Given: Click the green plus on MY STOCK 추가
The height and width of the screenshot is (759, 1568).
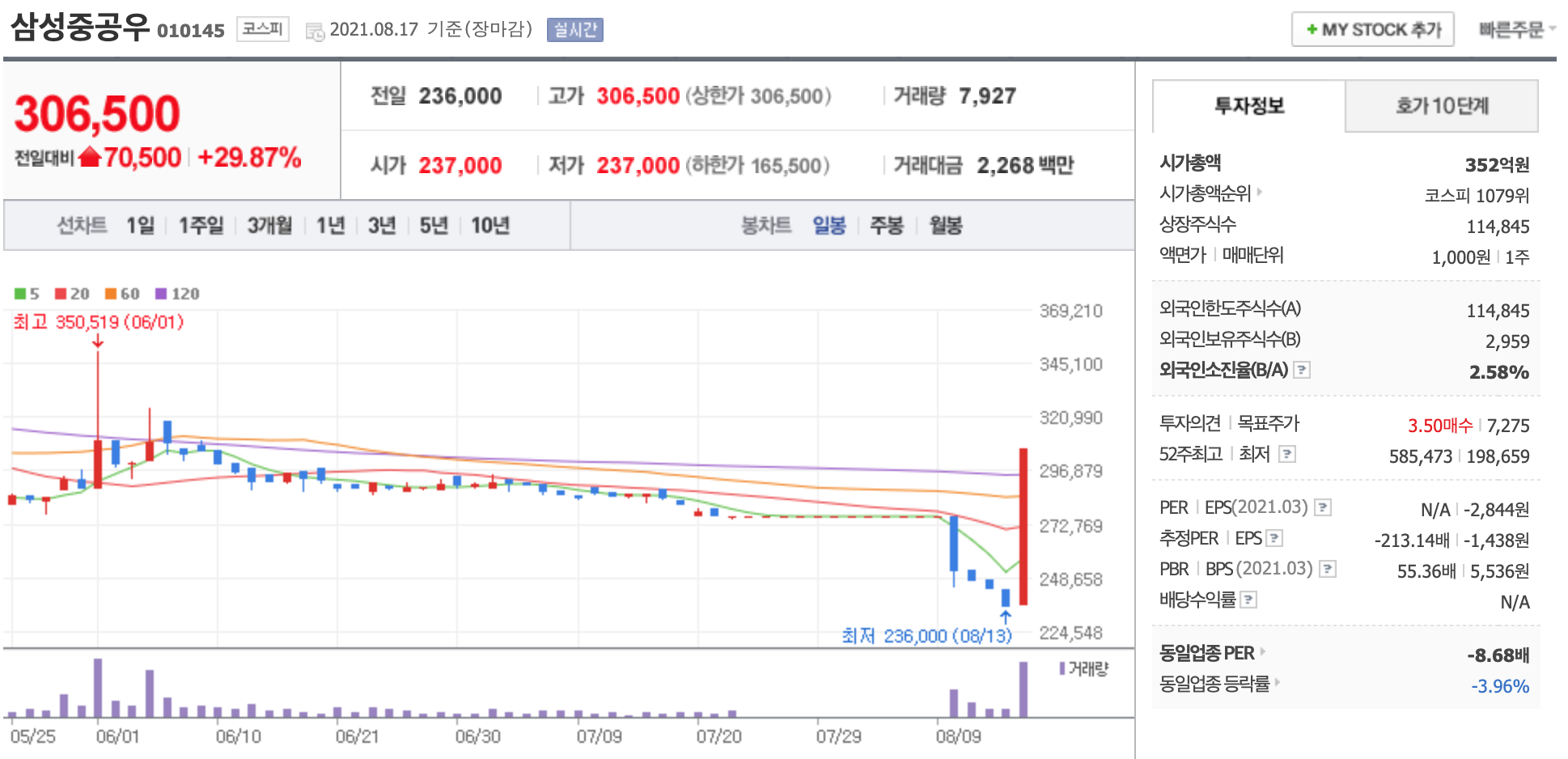Looking at the screenshot, I should (1312, 30).
